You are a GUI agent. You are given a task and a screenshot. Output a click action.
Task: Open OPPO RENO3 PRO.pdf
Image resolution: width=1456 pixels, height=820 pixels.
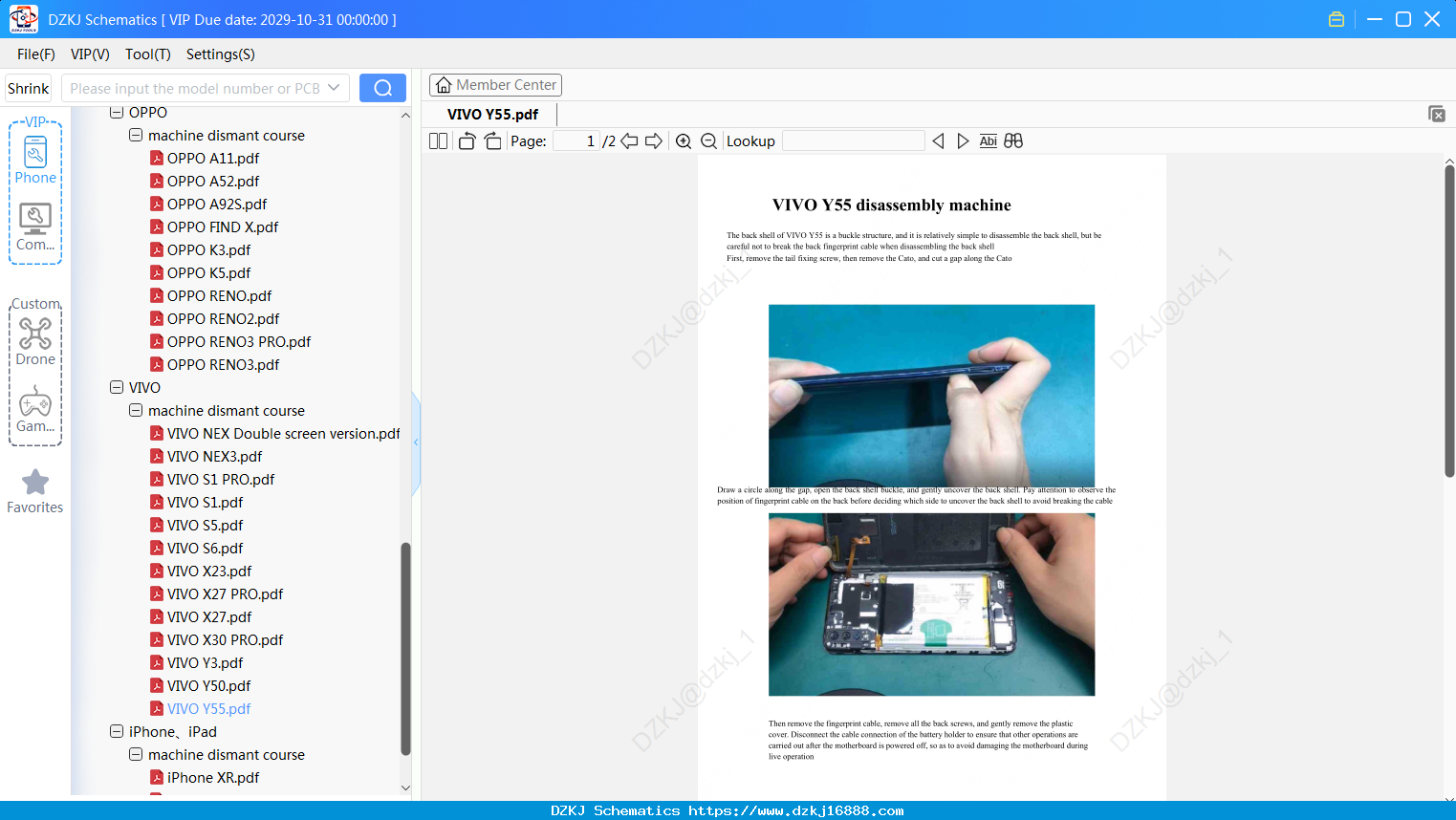pyautogui.click(x=239, y=341)
